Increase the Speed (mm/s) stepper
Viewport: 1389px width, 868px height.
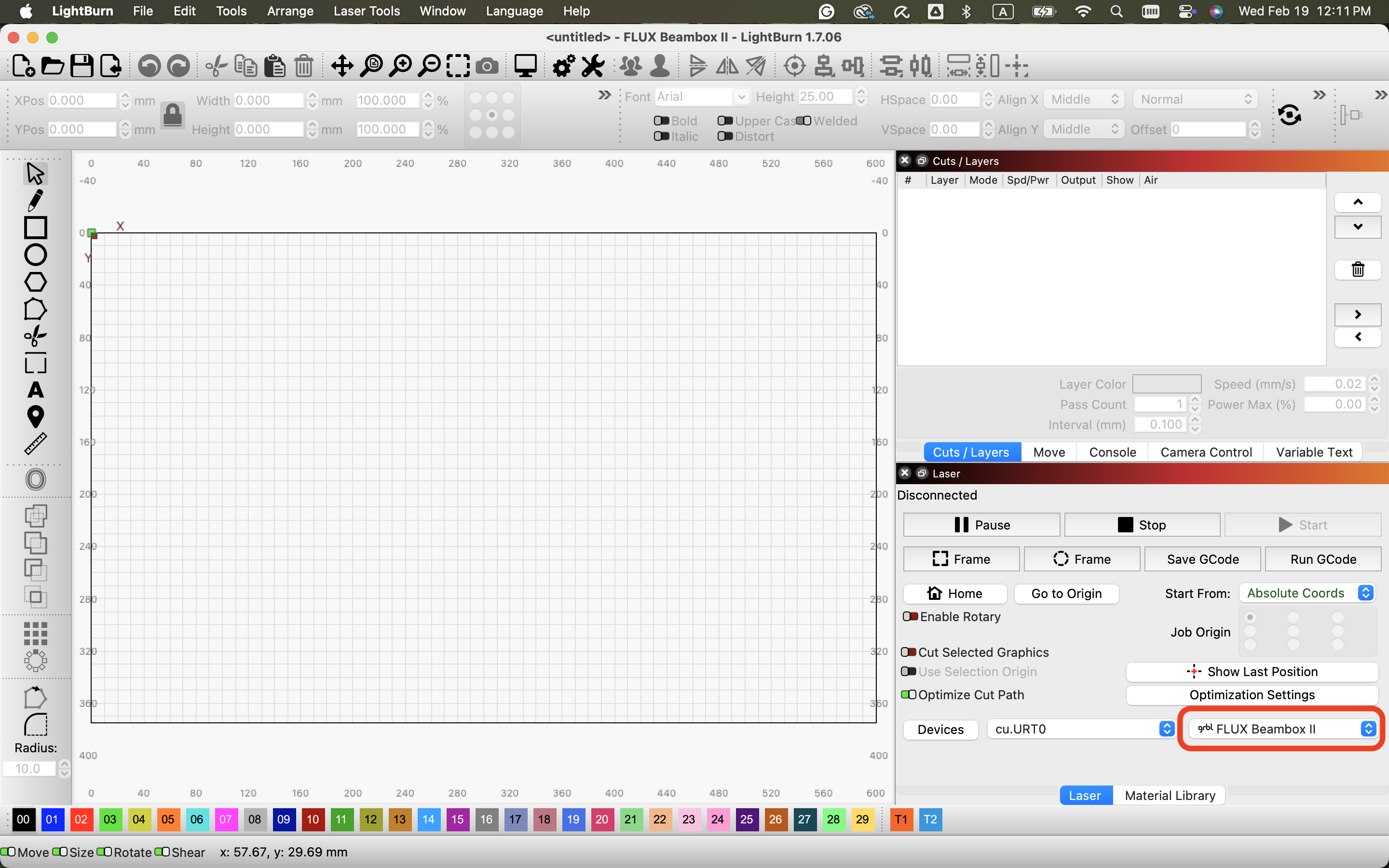[1374, 380]
